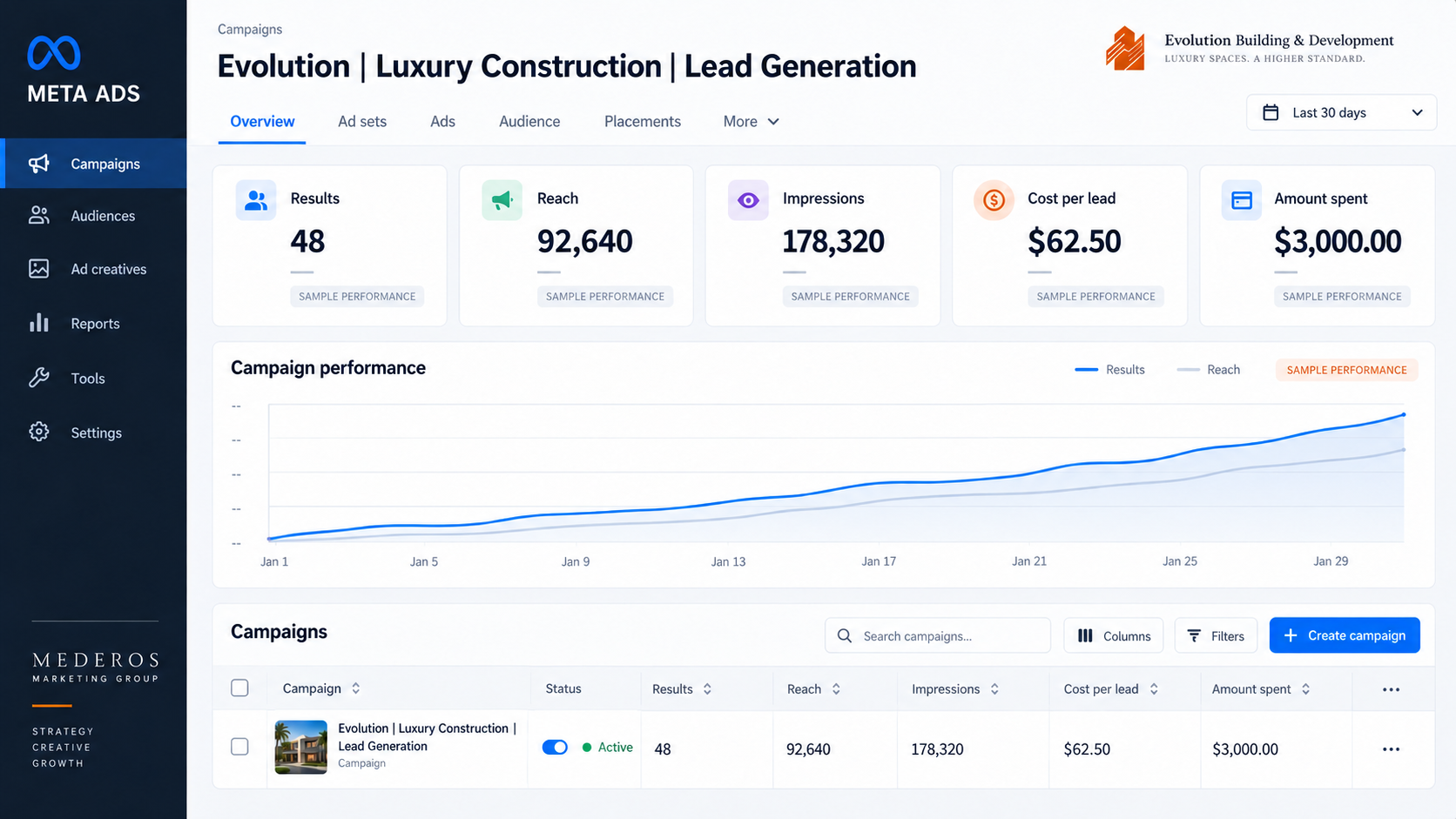The height and width of the screenshot is (819, 1456).
Task: Click the Campaign performance chart title
Action: point(328,368)
